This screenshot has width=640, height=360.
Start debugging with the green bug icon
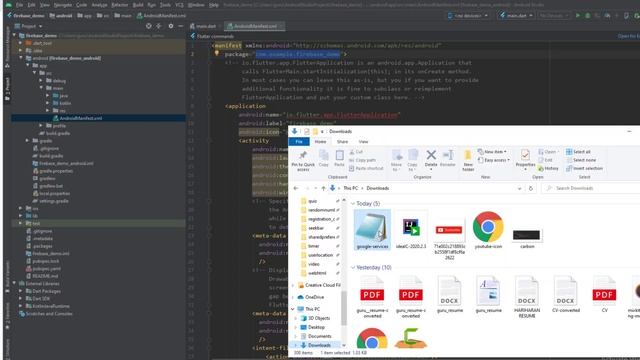588,16
